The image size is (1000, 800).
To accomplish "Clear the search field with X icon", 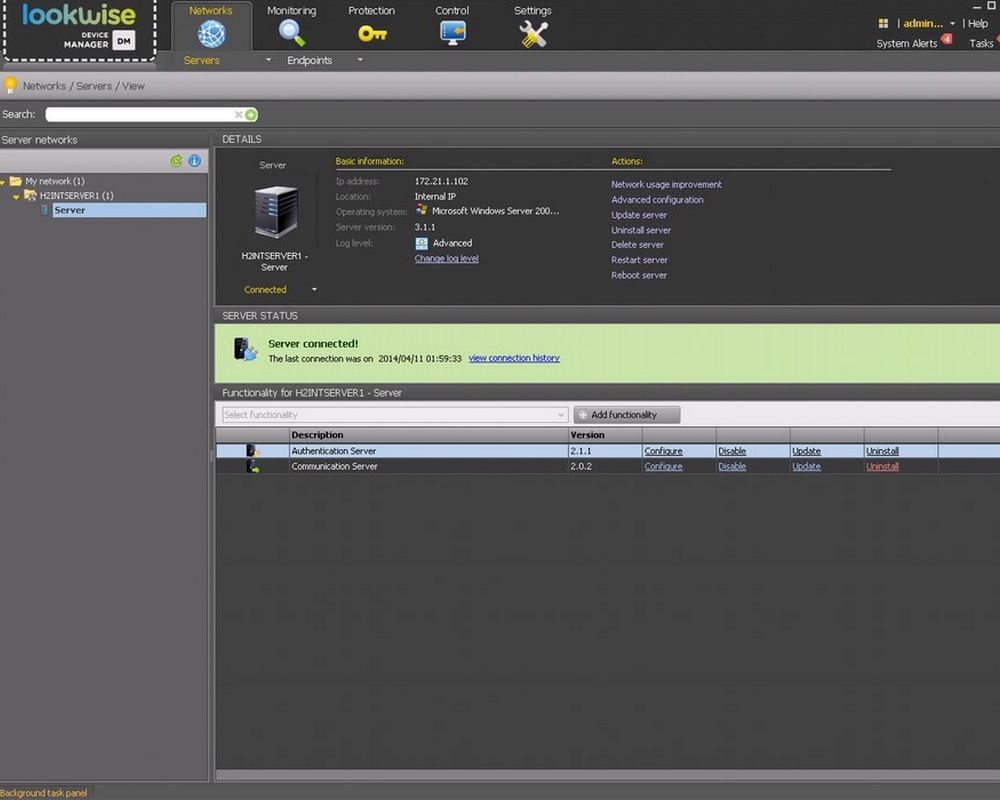I will pos(239,115).
